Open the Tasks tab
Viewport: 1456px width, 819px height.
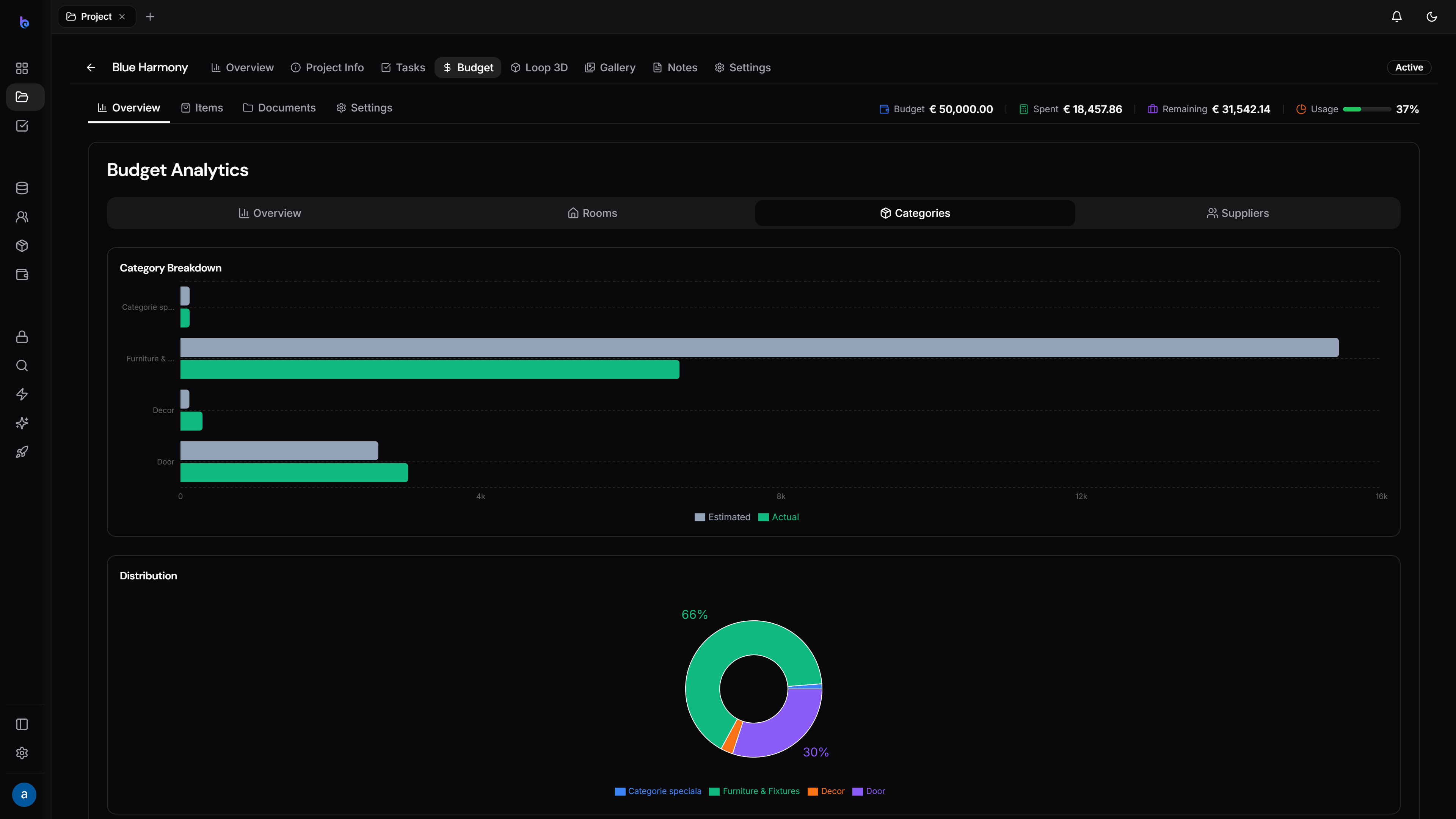403,67
